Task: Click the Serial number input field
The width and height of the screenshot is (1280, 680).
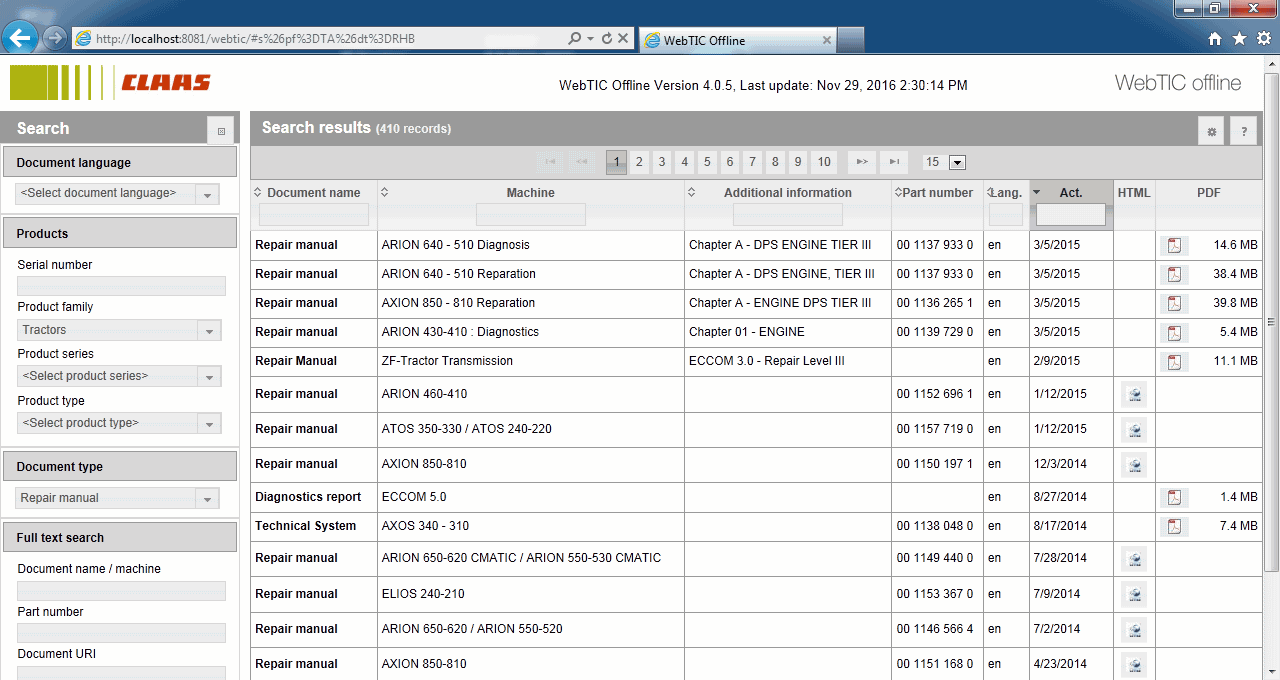Action: tap(121, 286)
